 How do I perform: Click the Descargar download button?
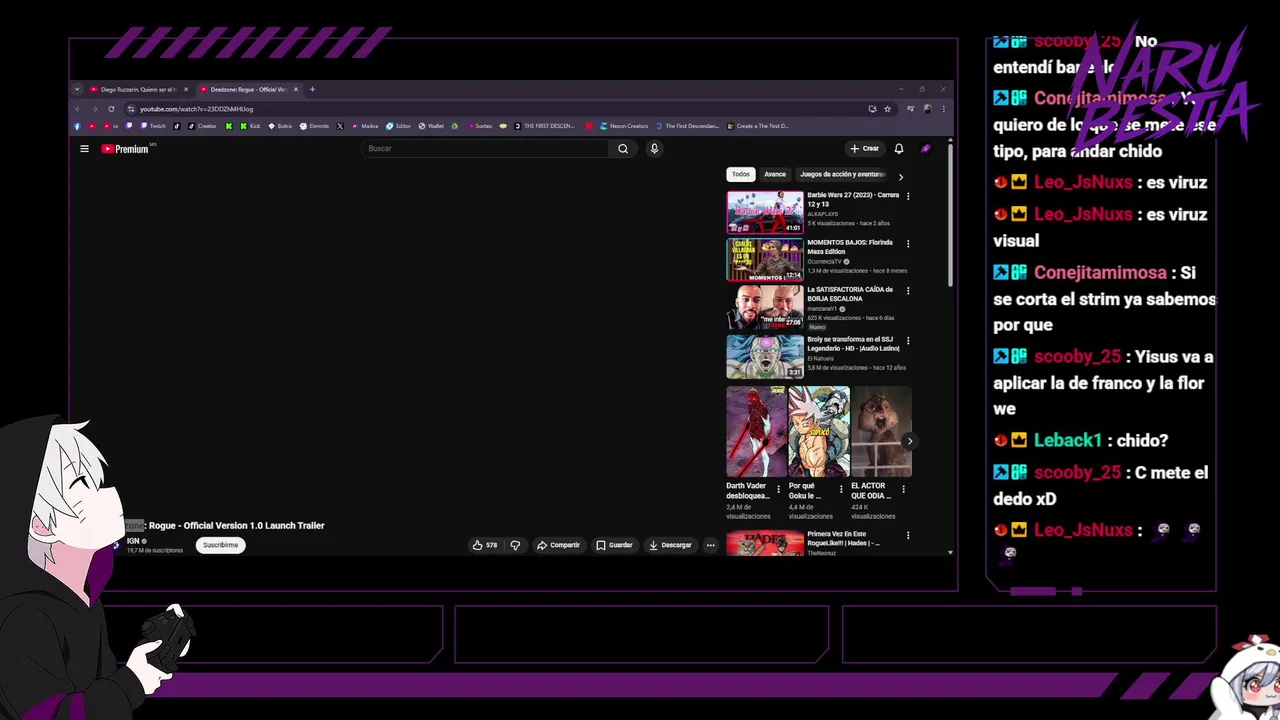670,545
